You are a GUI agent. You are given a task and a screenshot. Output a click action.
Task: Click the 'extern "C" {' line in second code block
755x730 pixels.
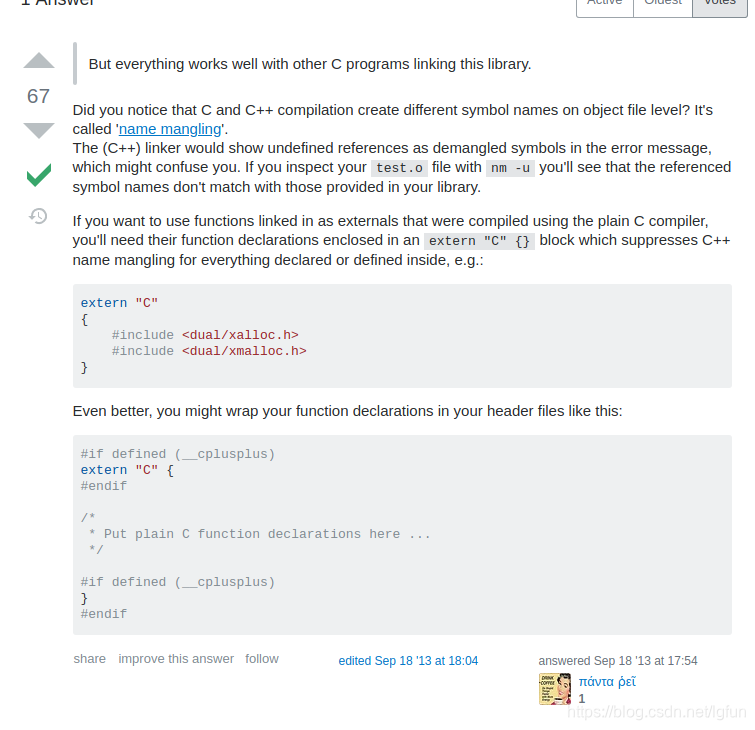(x=127, y=470)
